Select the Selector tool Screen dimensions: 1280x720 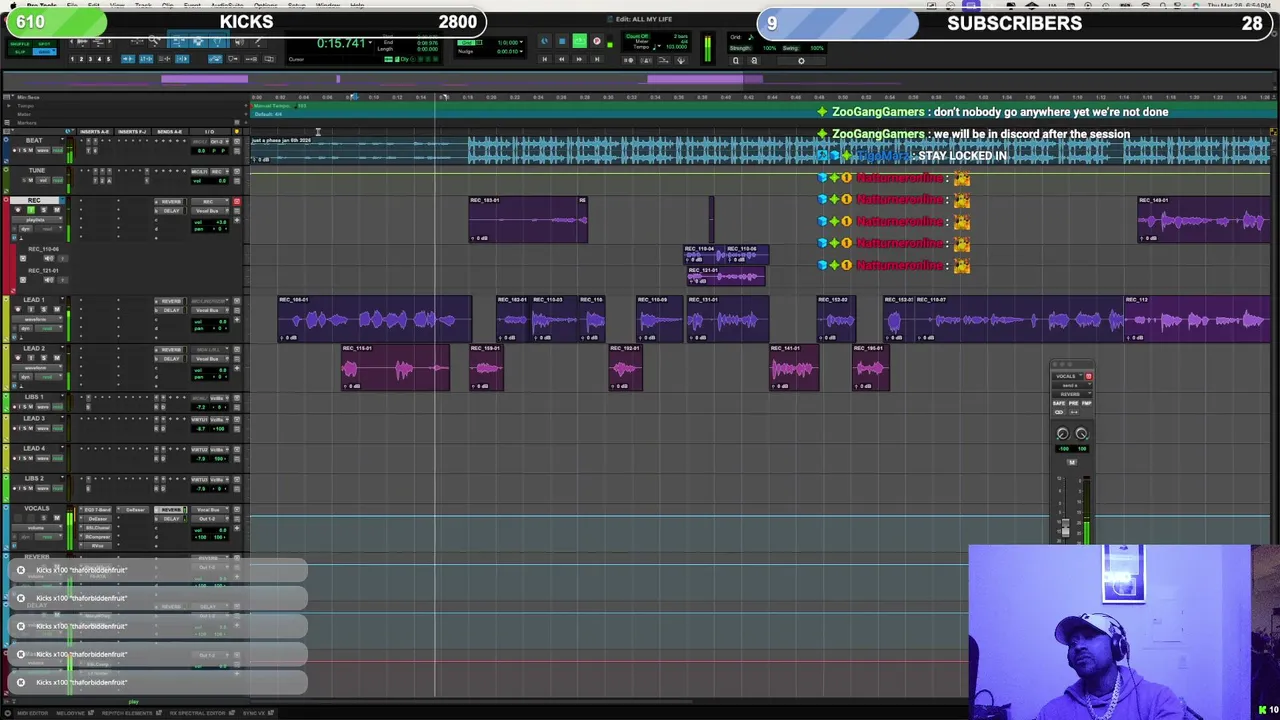click(x=199, y=40)
